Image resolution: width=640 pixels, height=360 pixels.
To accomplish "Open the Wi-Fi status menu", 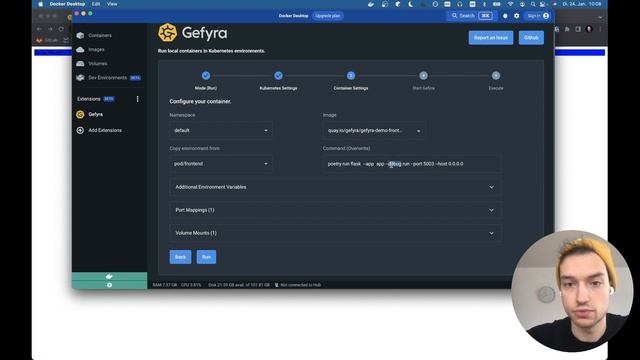I will point(511,4).
